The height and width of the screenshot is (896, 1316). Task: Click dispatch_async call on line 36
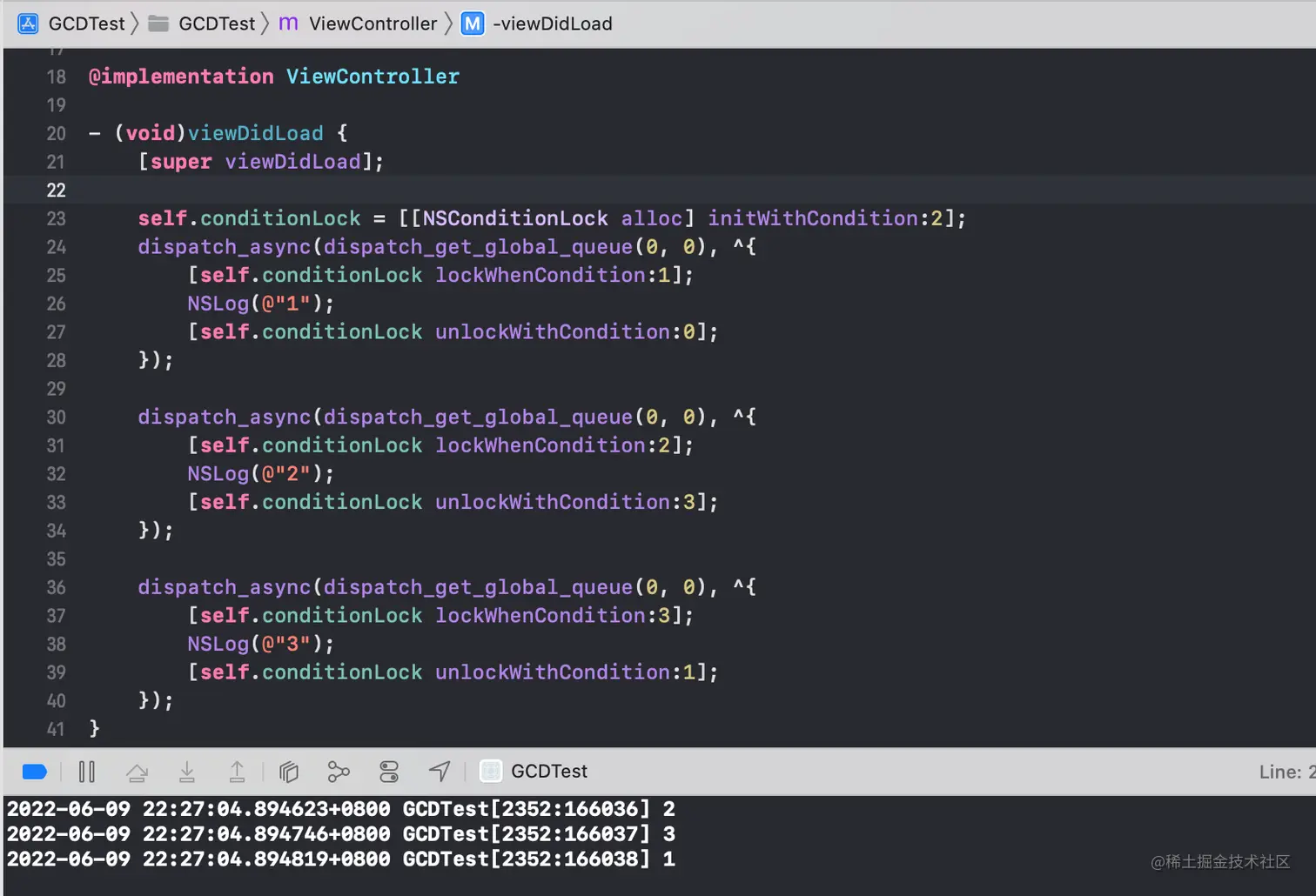point(225,588)
